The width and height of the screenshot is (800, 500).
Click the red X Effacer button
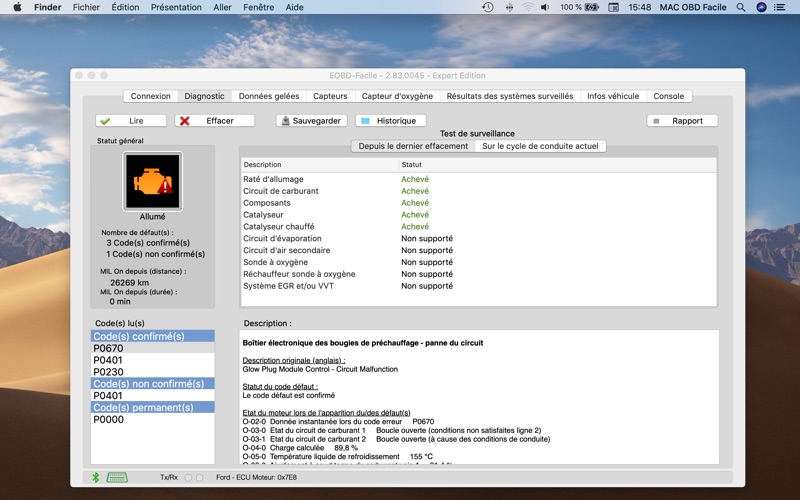[x=214, y=121]
